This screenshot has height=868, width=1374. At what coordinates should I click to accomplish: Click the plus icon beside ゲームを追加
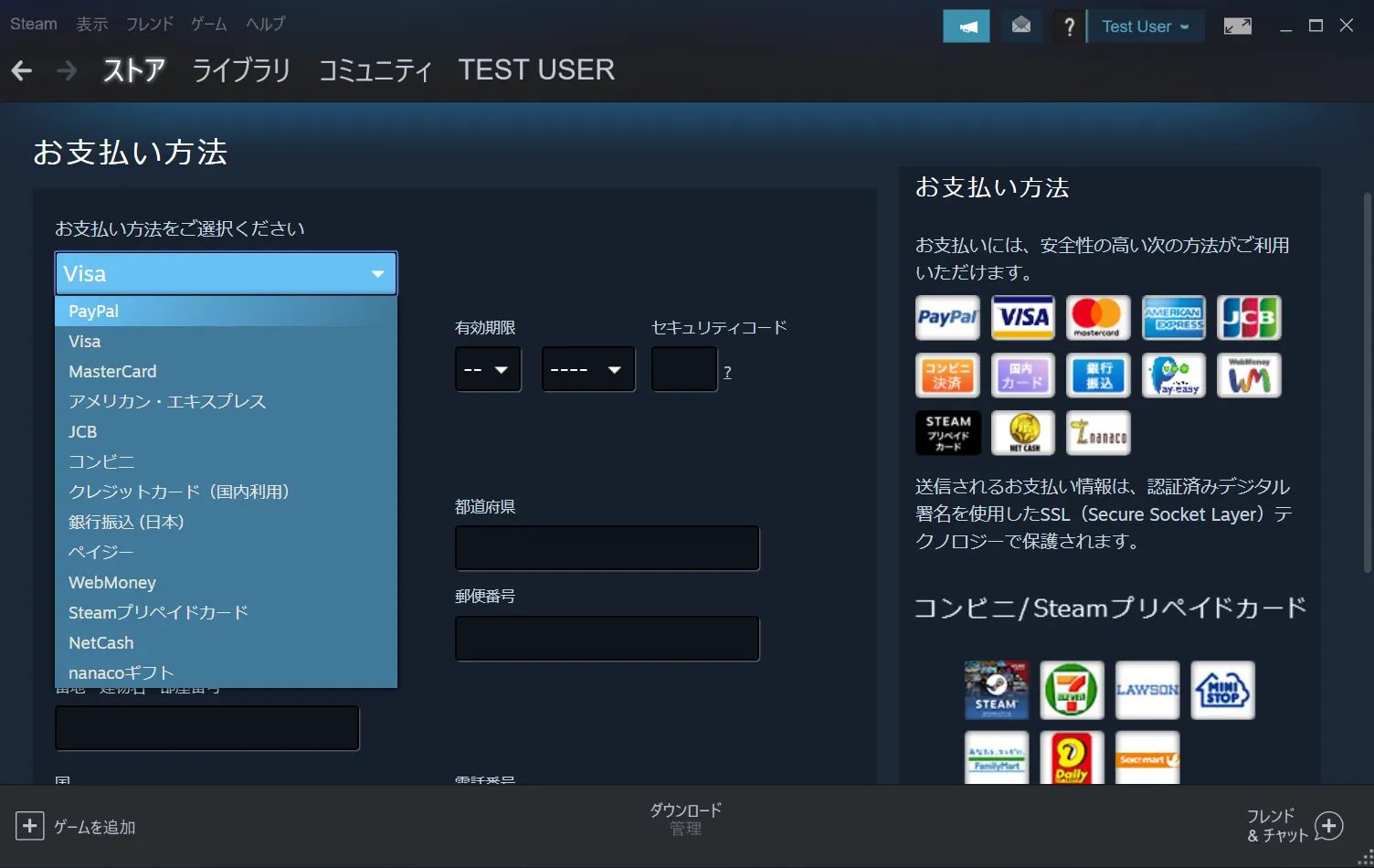(29, 826)
